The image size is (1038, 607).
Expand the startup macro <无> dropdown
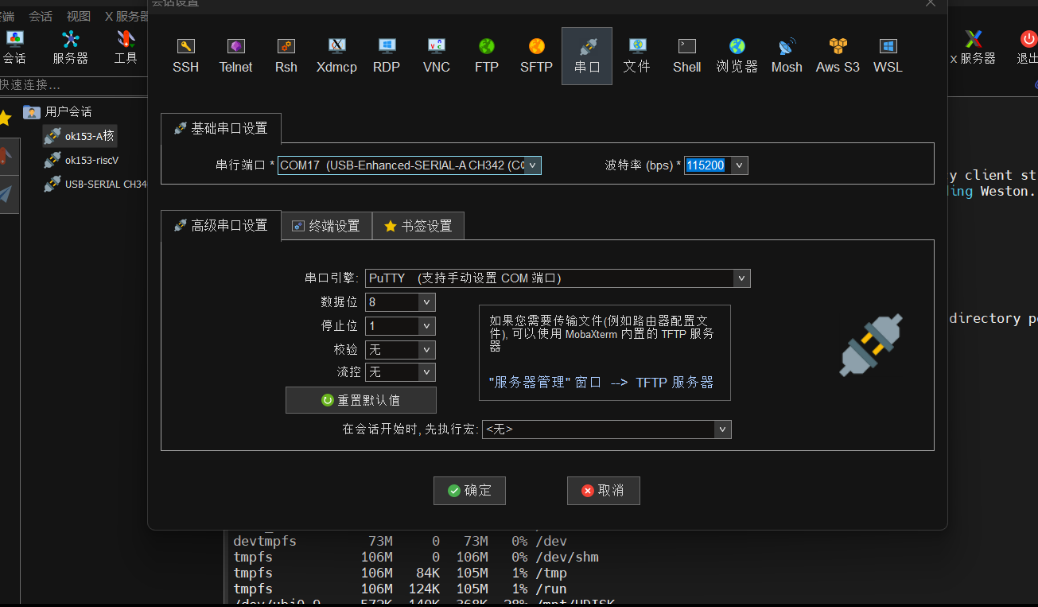[x=722, y=430]
